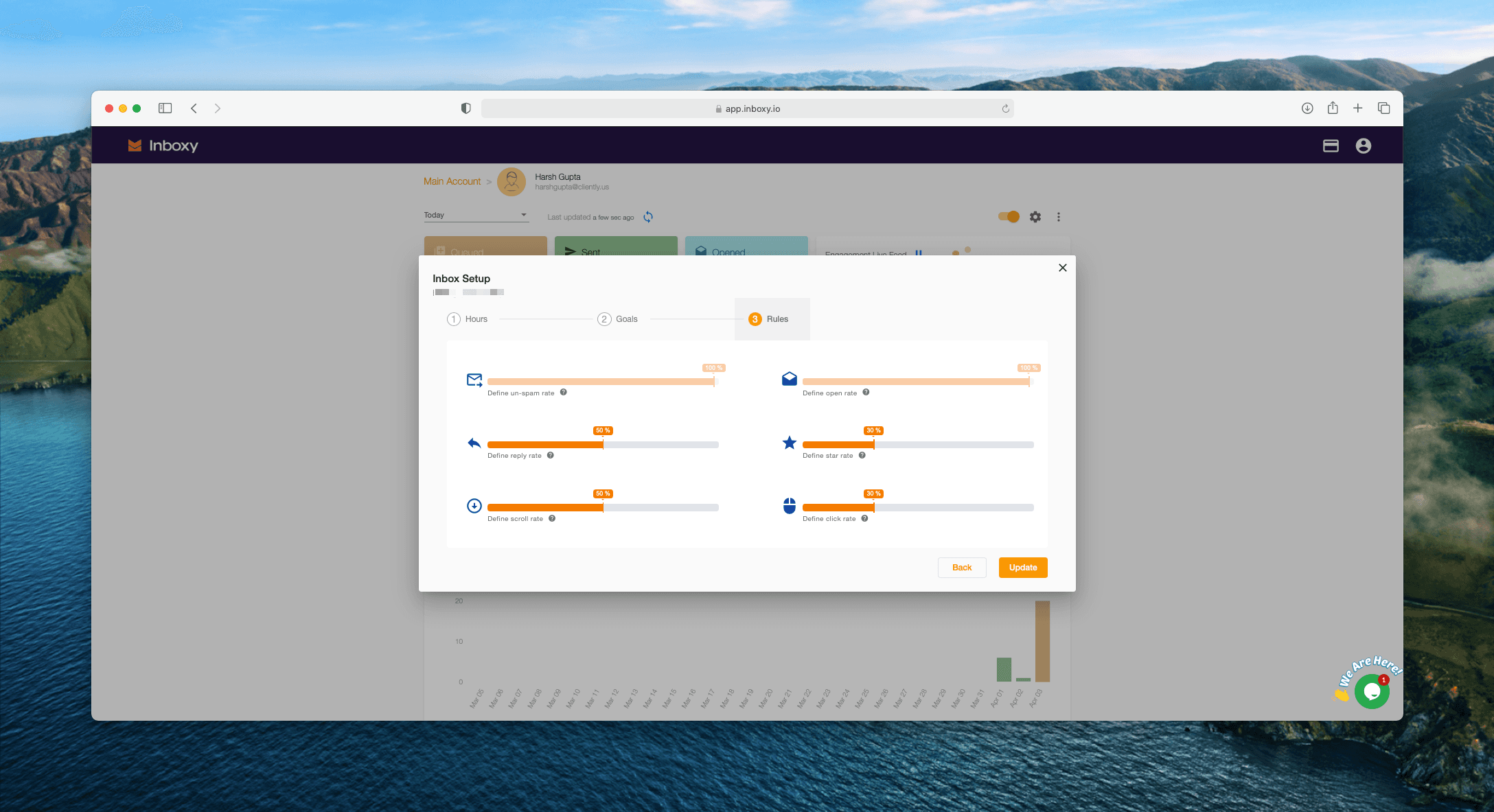Screen dimensions: 1494x812
Task: Switch to the Hours step
Action: point(468,318)
